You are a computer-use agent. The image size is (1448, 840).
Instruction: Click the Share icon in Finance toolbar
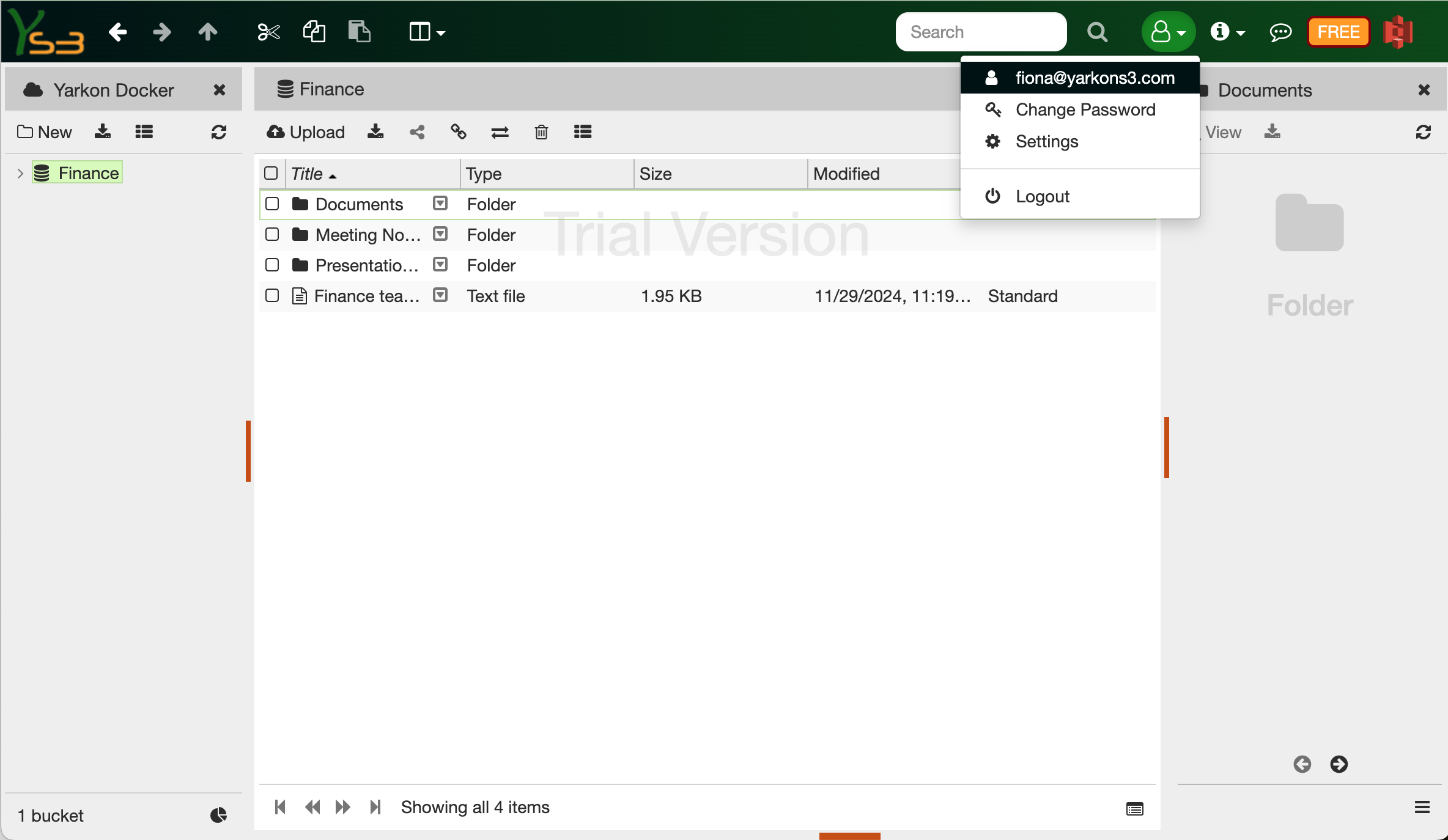417,132
